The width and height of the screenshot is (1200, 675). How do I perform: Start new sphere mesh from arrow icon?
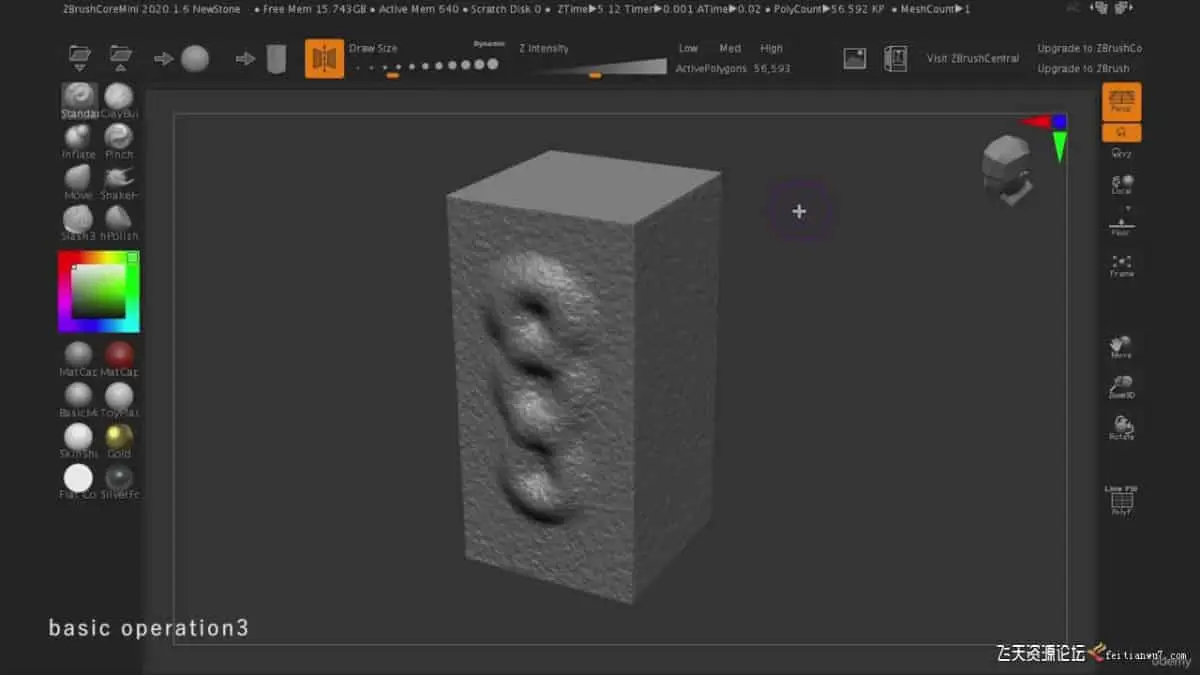tap(182, 58)
